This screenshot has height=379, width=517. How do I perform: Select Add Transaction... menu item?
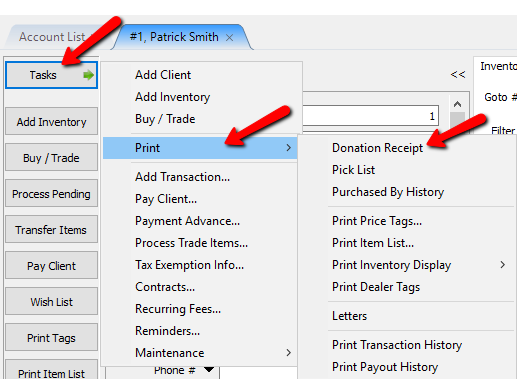pos(200,177)
